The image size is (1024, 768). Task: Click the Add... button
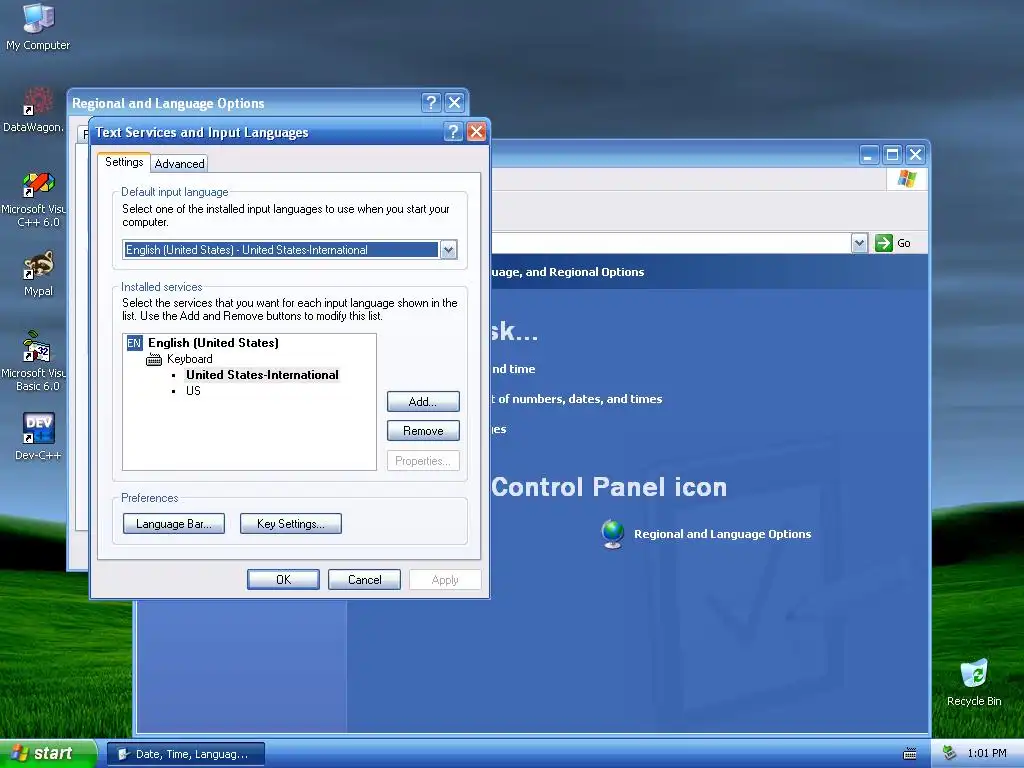423,402
